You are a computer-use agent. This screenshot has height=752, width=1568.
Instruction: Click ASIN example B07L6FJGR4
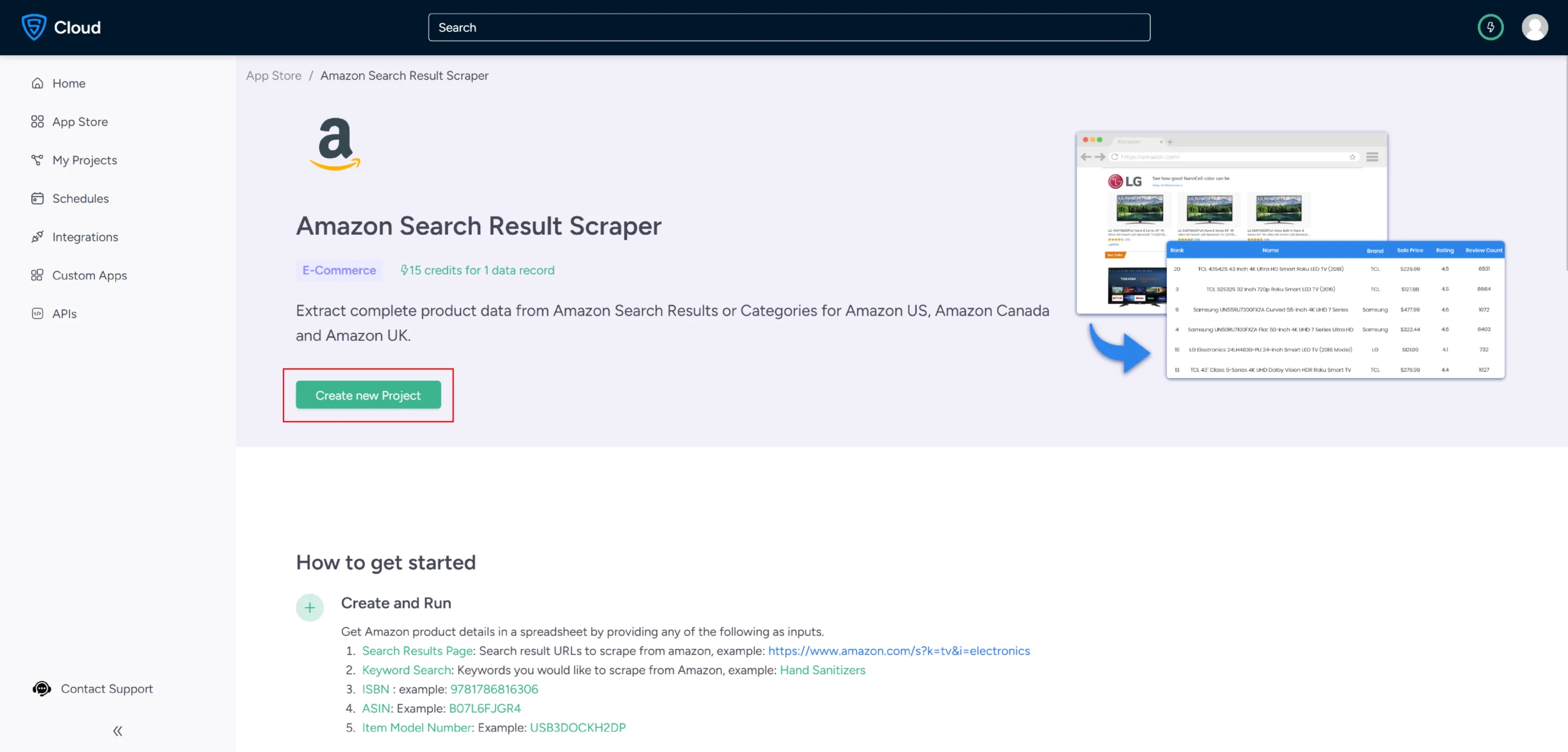[x=485, y=708]
